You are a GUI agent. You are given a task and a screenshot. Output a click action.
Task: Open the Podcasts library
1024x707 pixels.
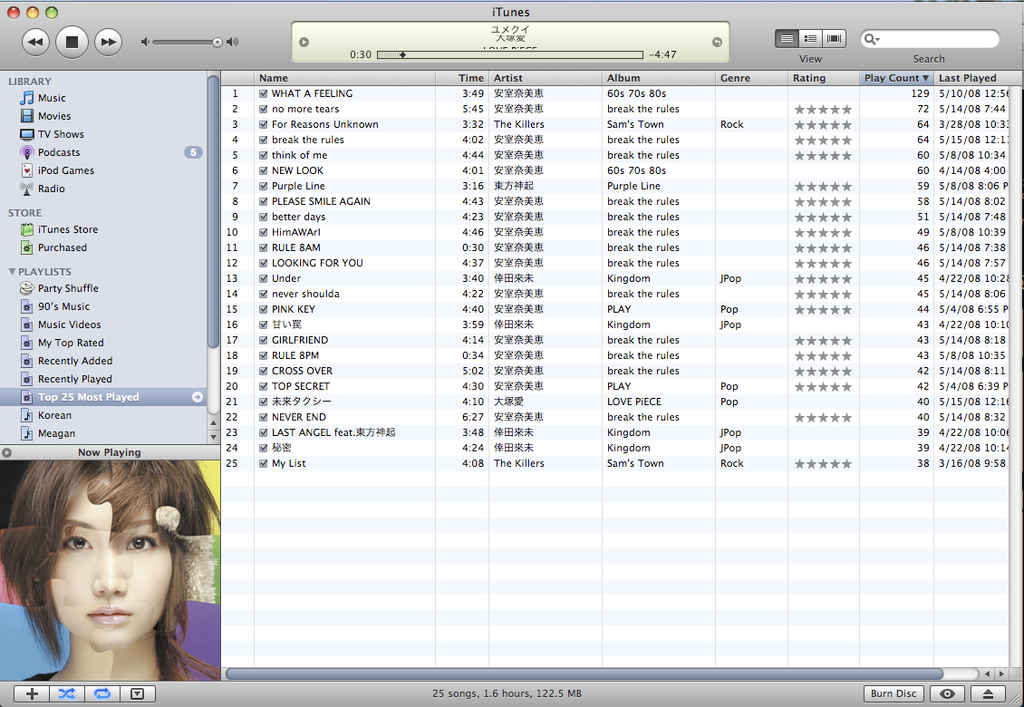tap(58, 152)
